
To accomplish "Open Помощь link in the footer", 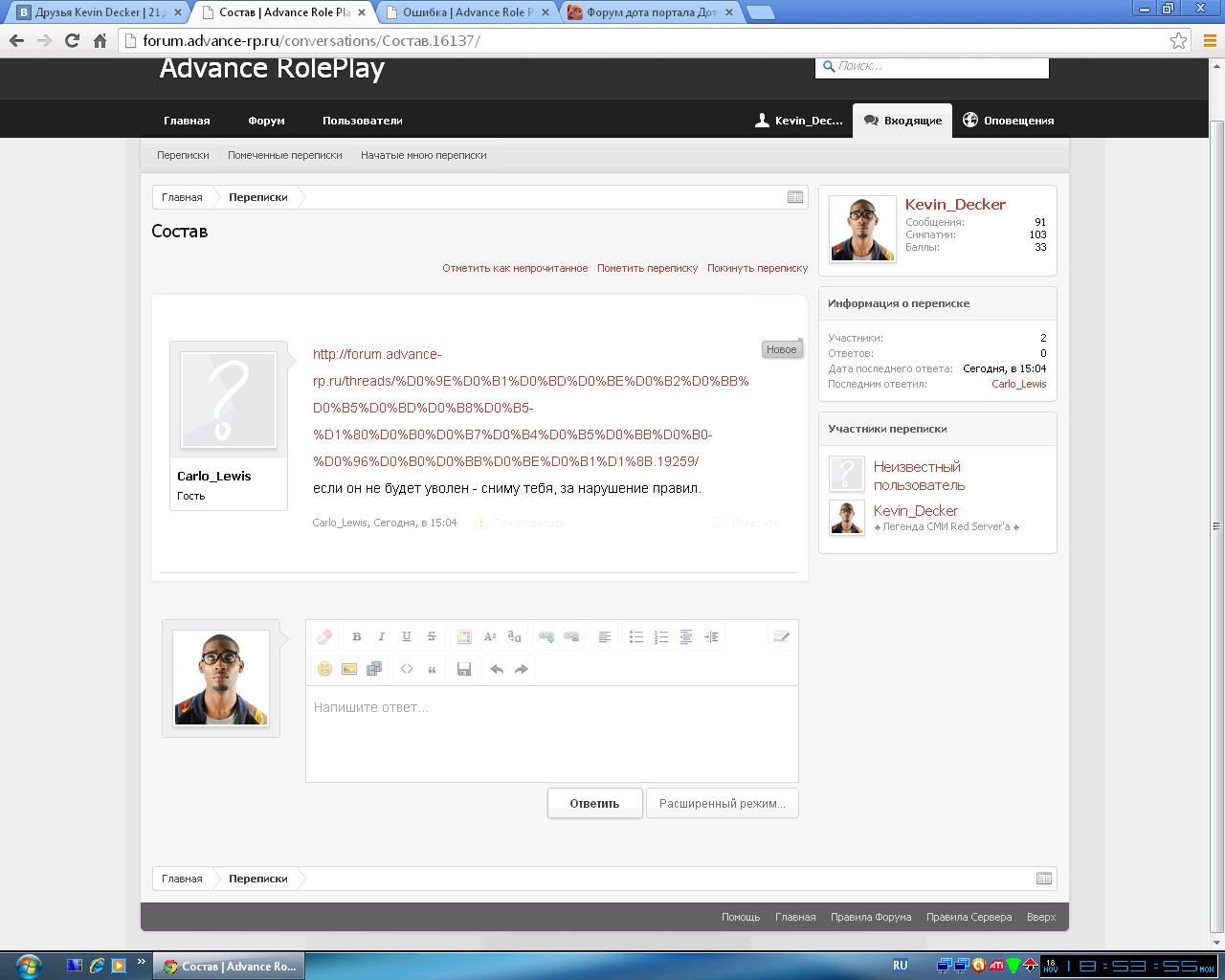I will (x=741, y=917).
